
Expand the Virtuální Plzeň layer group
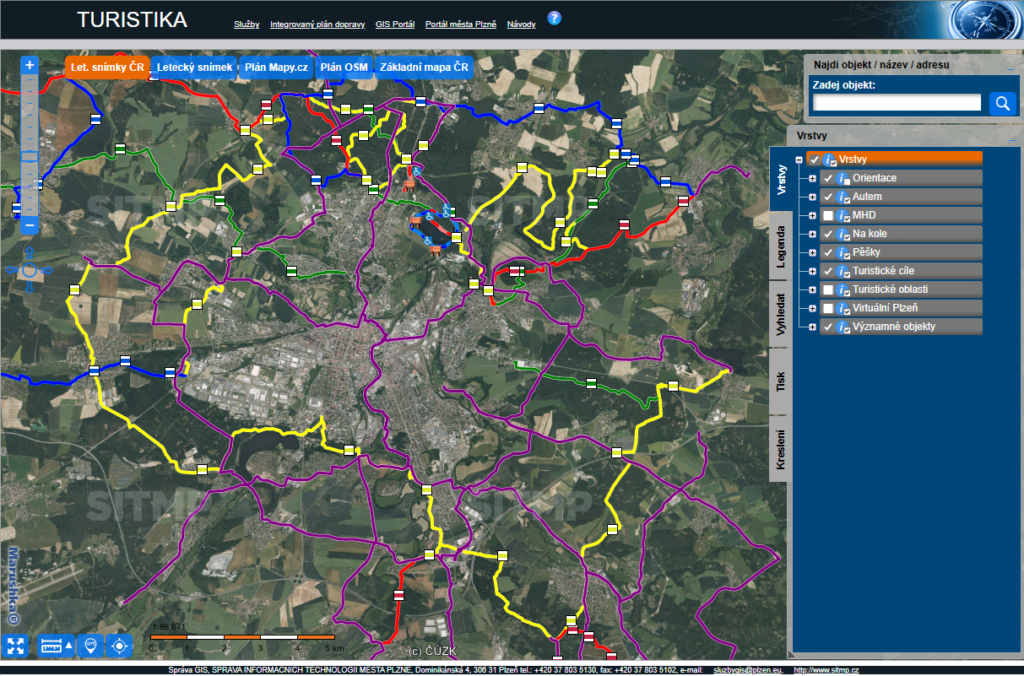[812, 309]
